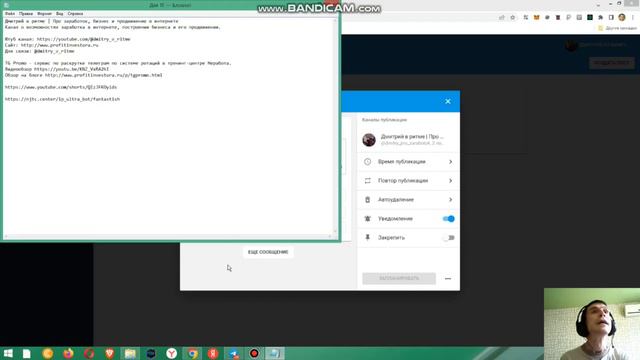Open the Chrome extensions puzzle icon

tap(600, 18)
